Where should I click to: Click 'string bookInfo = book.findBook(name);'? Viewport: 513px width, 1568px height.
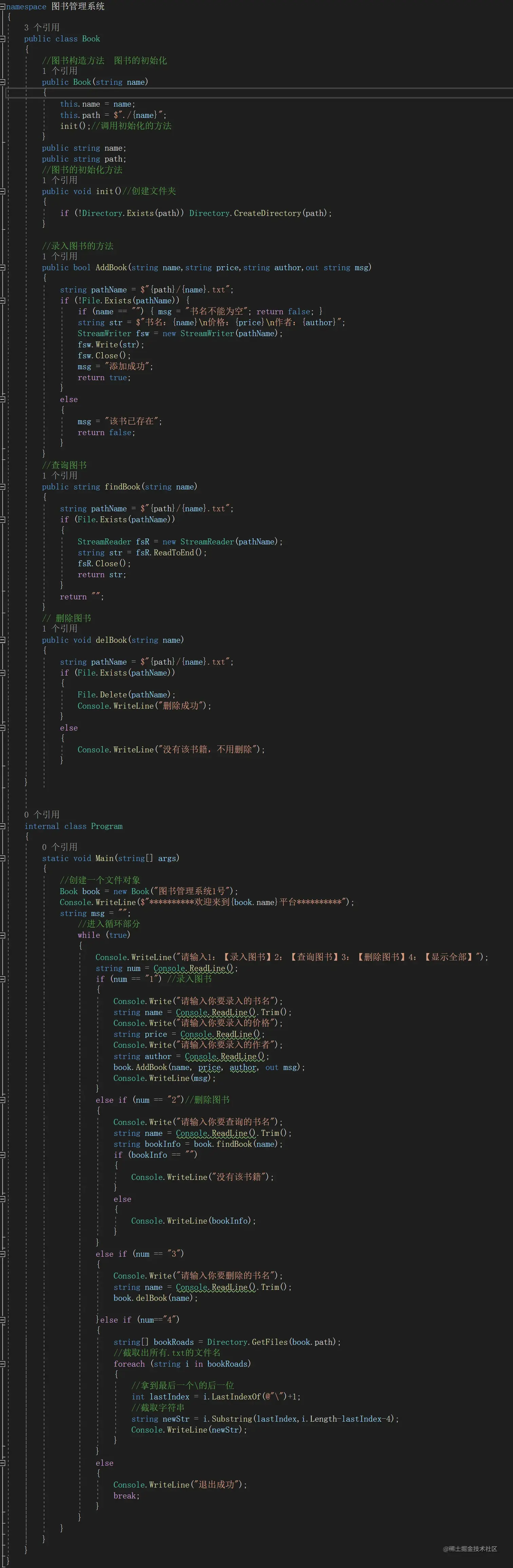[198, 1144]
